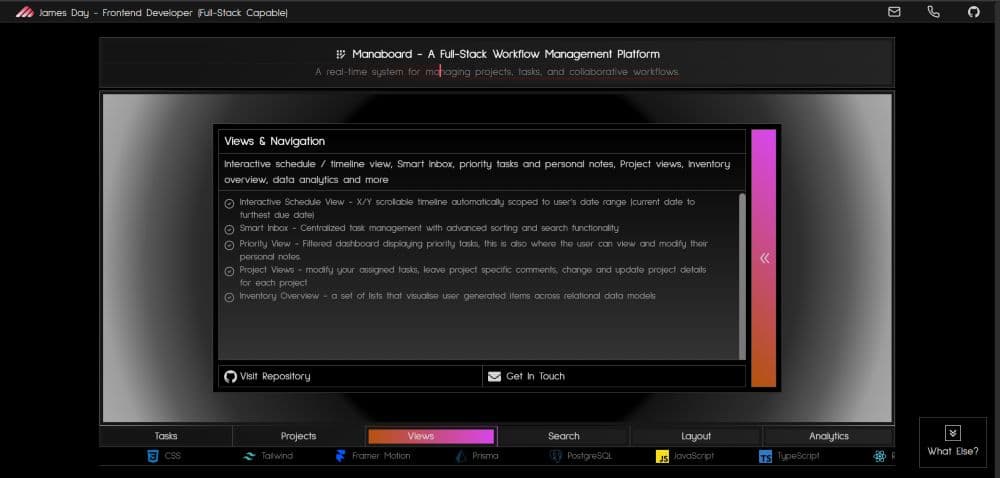Expand the What Else? double-chevron icon
1000x478 pixels.
coord(952,433)
